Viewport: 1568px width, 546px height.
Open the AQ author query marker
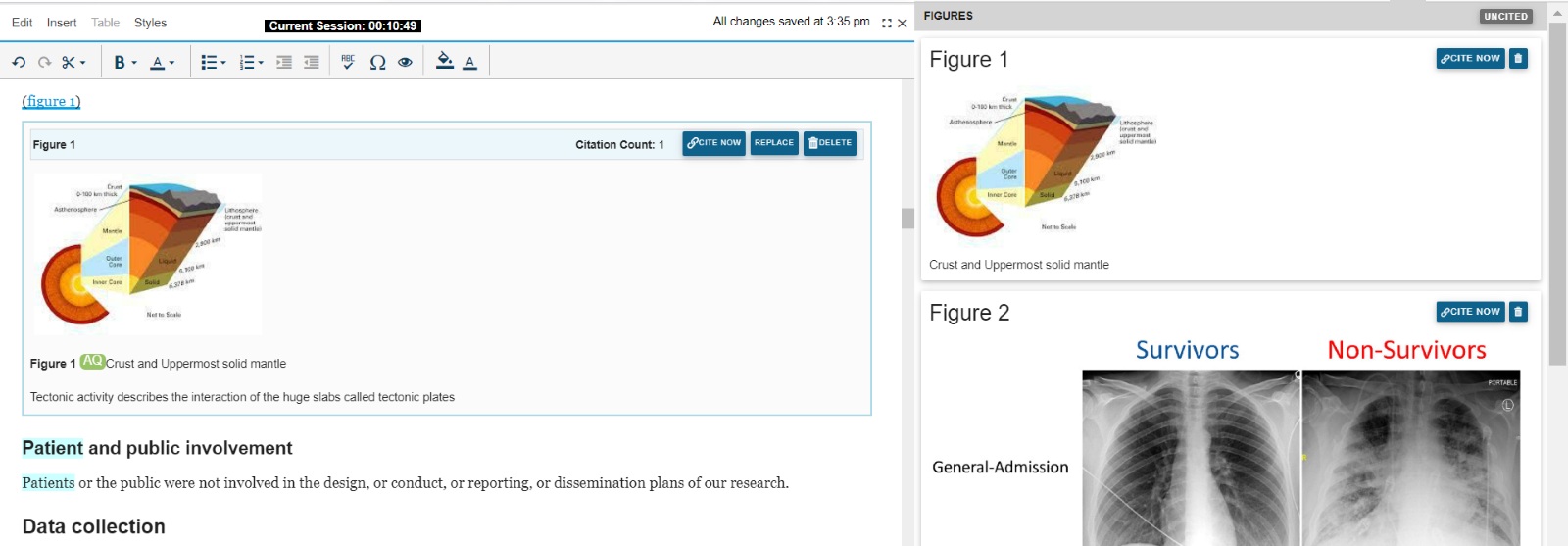click(92, 362)
